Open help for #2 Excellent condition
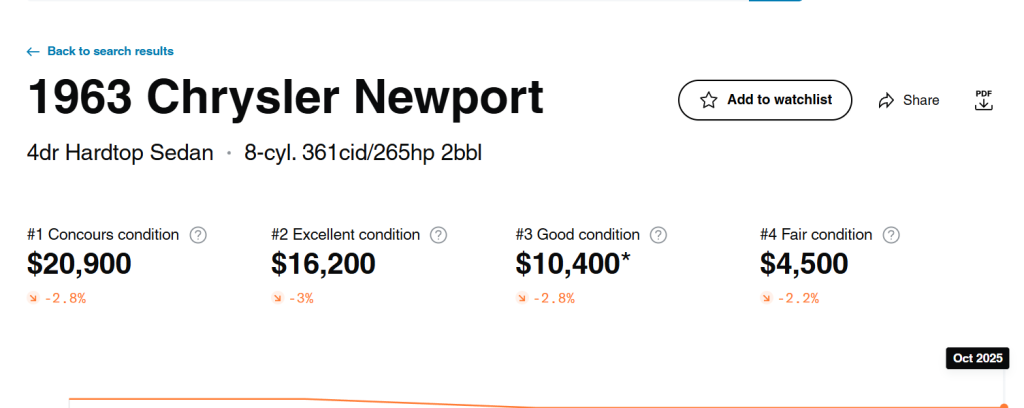 pos(438,235)
